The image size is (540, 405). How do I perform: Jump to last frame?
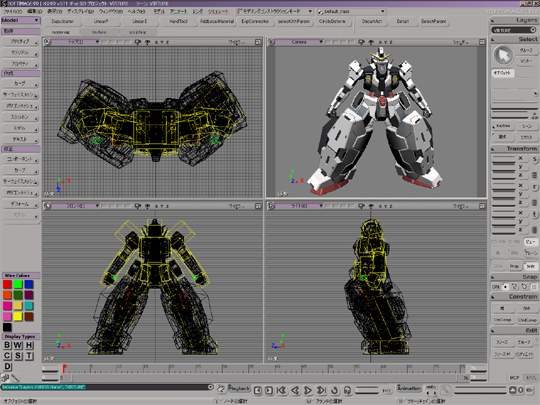[x=321, y=390]
